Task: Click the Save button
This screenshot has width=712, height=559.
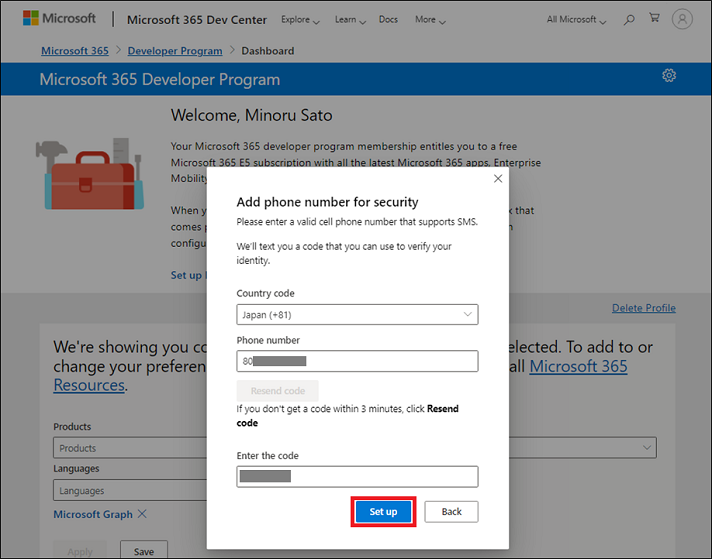Action: click(x=144, y=551)
